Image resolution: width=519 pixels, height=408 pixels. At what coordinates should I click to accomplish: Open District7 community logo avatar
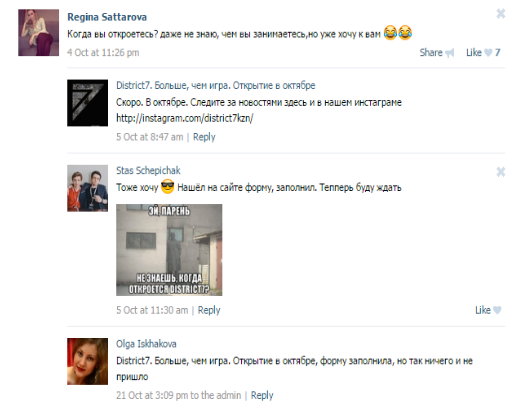pos(87,103)
